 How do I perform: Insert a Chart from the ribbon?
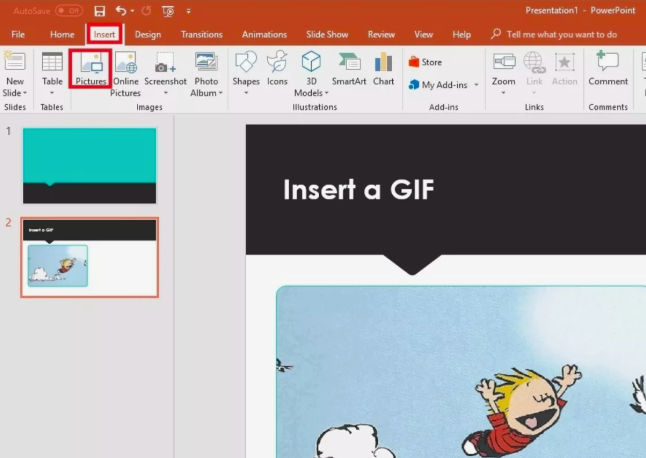[383, 65]
